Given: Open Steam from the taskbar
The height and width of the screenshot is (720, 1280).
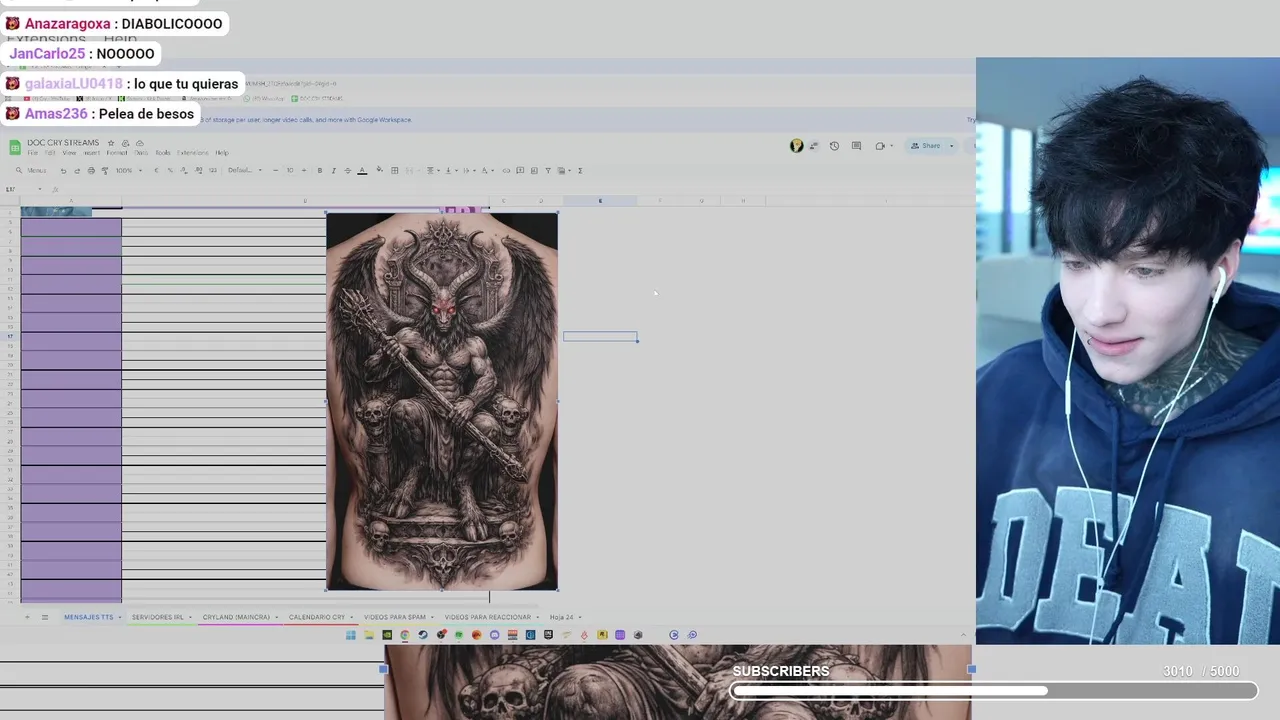Looking at the screenshot, I should 423,635.
